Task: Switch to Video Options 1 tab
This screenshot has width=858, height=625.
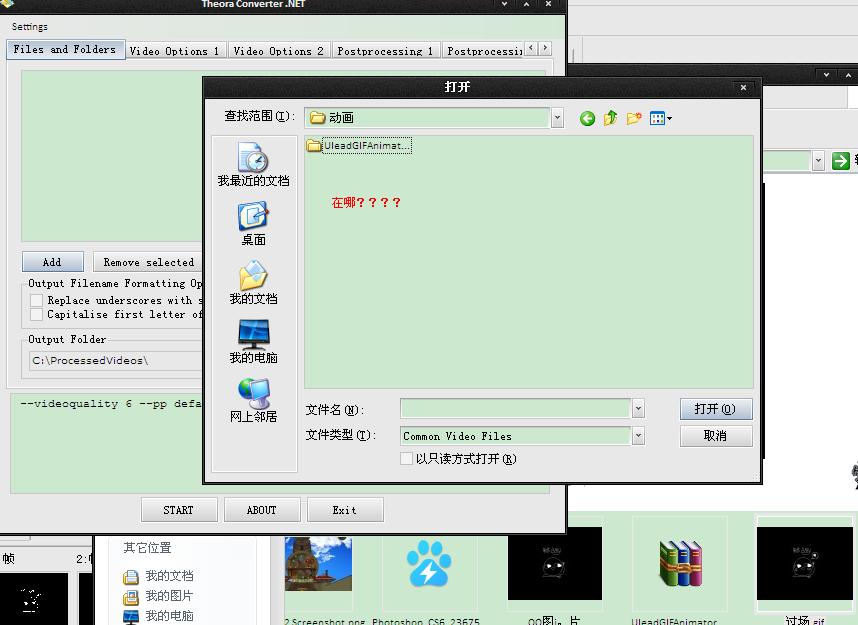Action: pyautogui.click(x=175, y=51)
